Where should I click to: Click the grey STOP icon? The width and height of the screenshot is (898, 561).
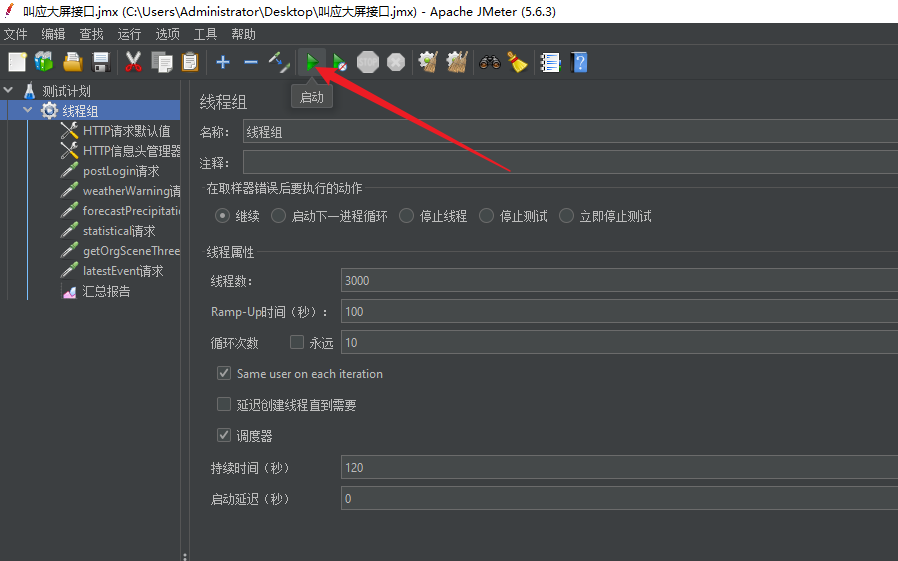point(368,62)
